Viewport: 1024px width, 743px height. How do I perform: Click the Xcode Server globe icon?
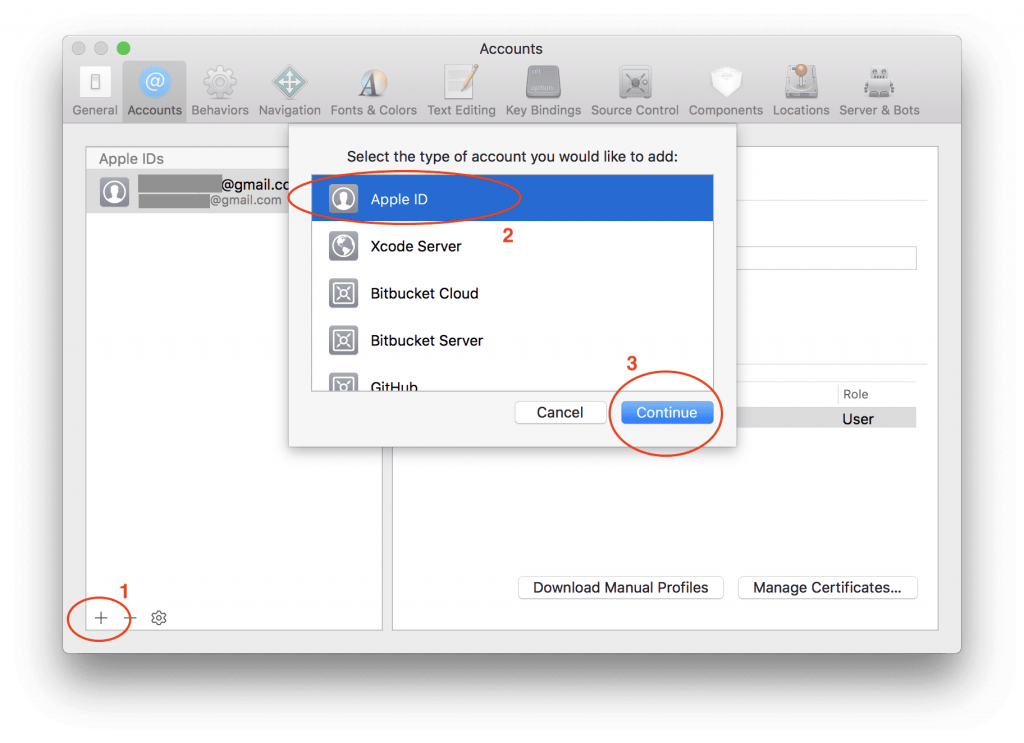(x=344, y=246)
